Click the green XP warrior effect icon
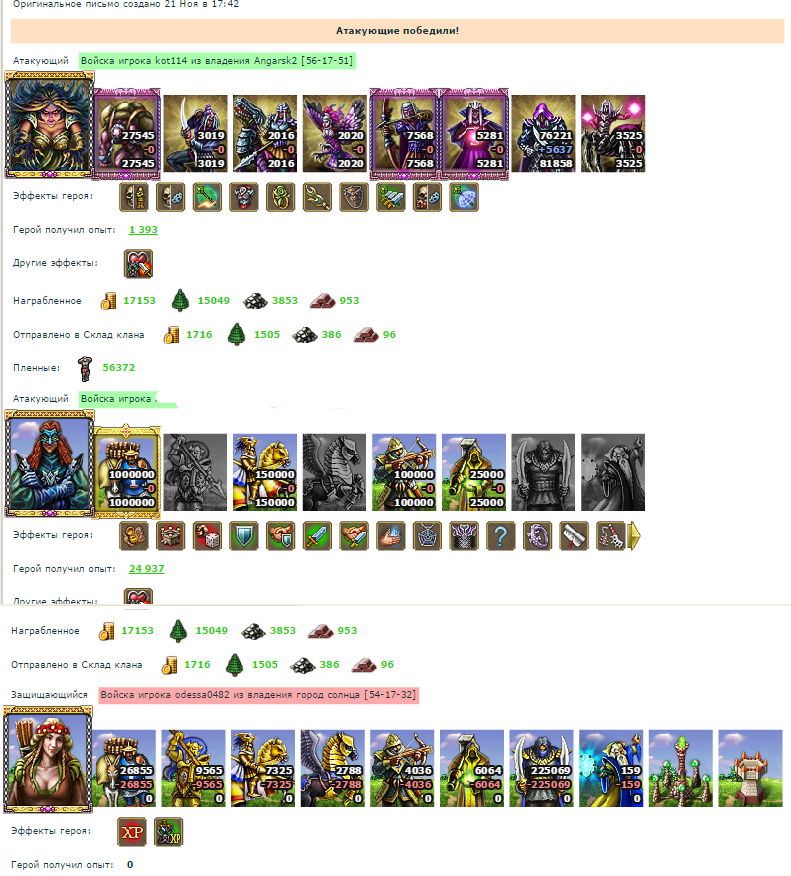Screen dimensions: 791x876 point(169,832)
